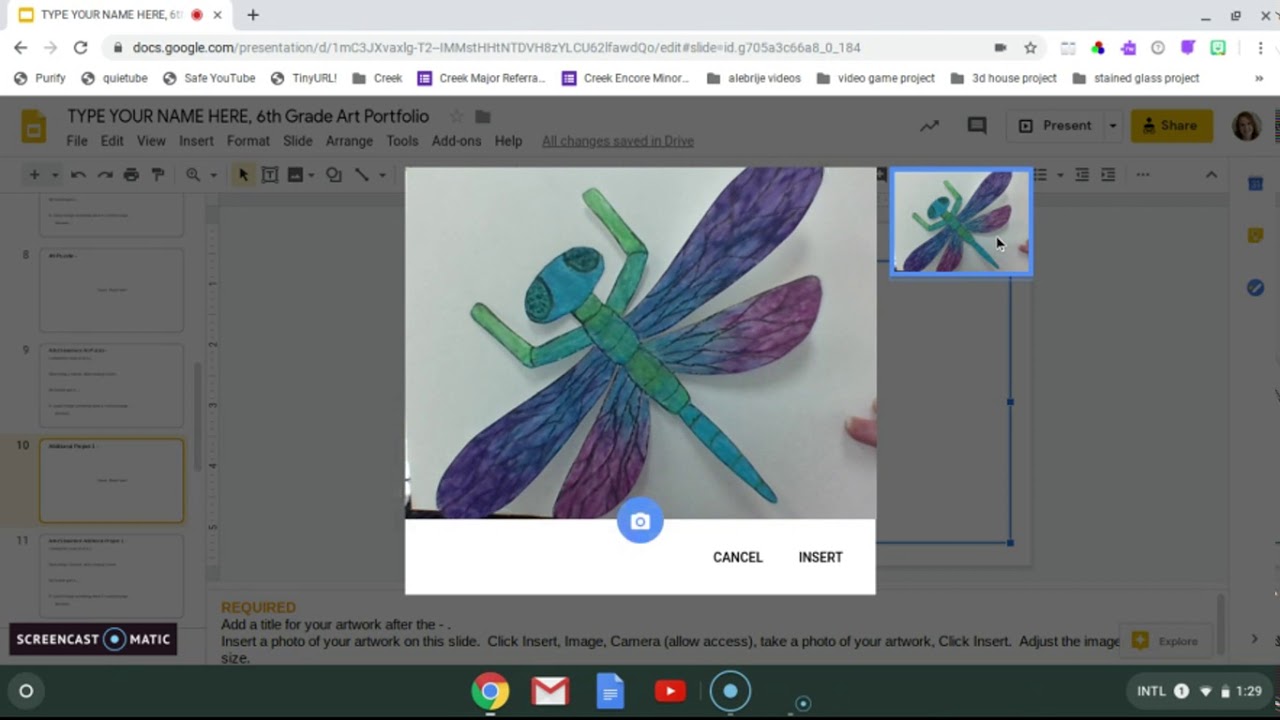Expand the bulleted list dropdown arrow
This screenshot has height=720, width=1280.
pyautogui.click(x=1059, y=175)
